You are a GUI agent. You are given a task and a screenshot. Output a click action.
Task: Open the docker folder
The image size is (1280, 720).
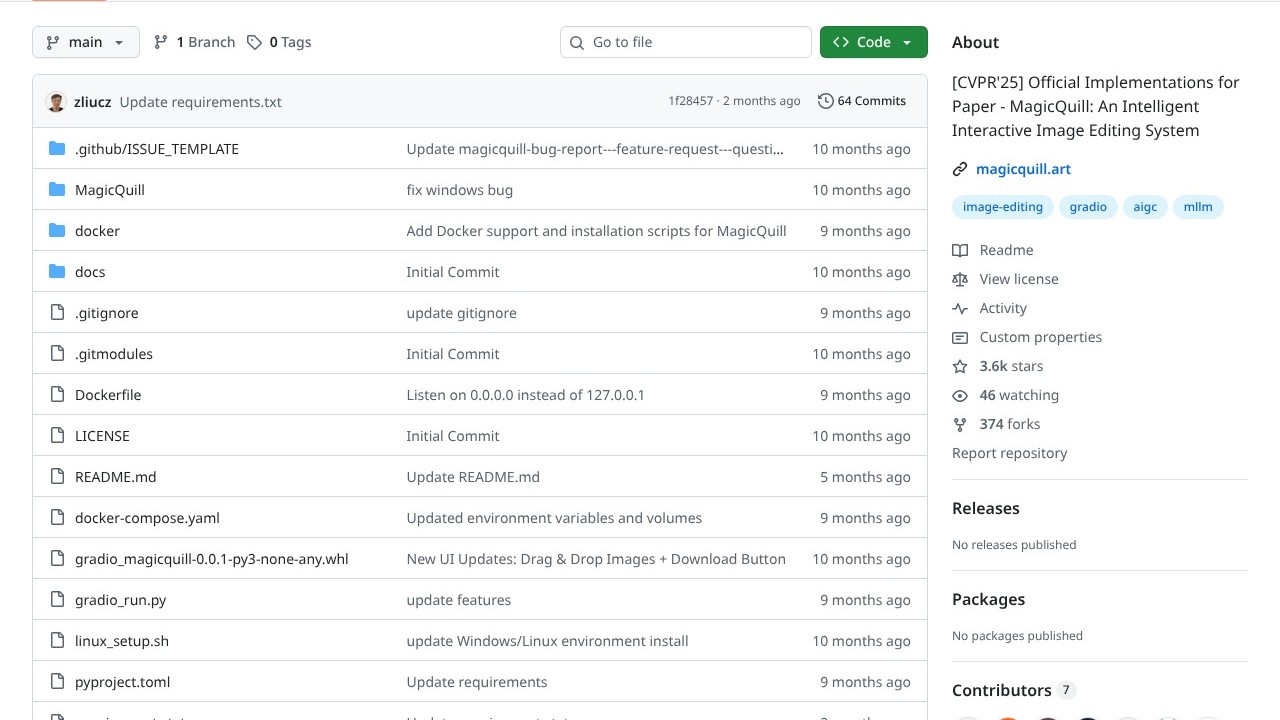[x=97, y=231]
